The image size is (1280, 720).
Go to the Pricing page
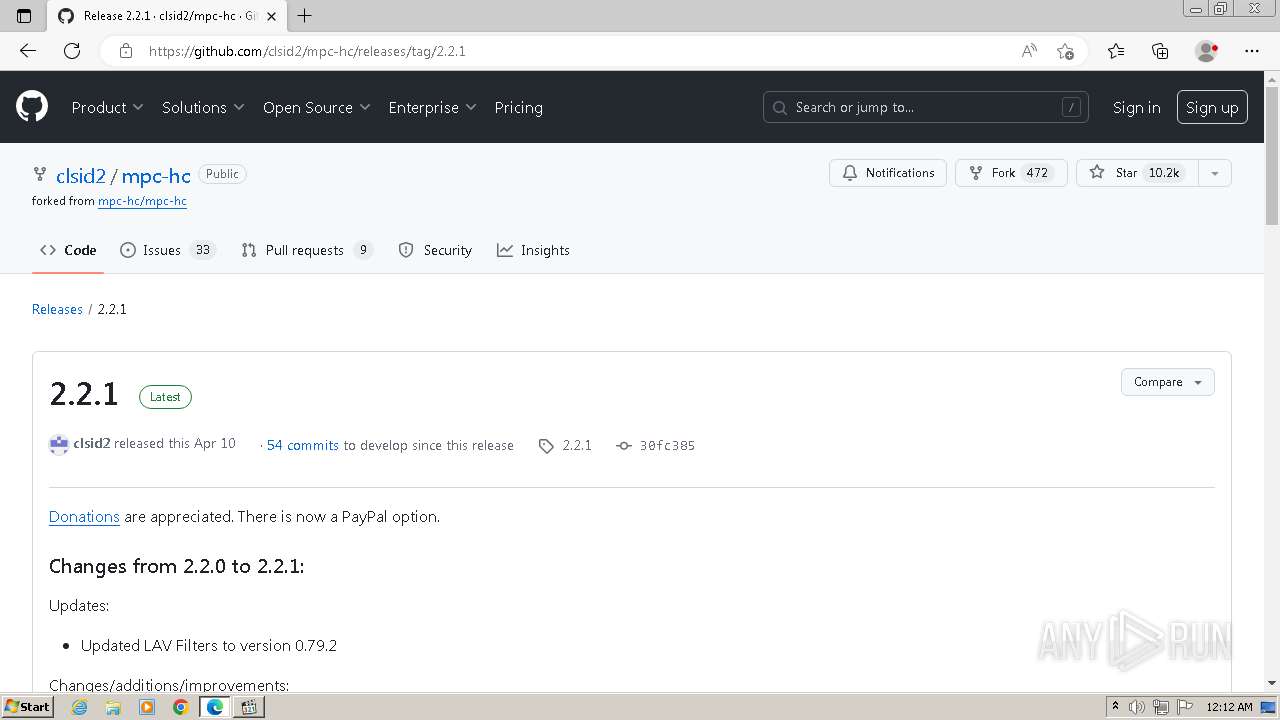coord(518,107)
